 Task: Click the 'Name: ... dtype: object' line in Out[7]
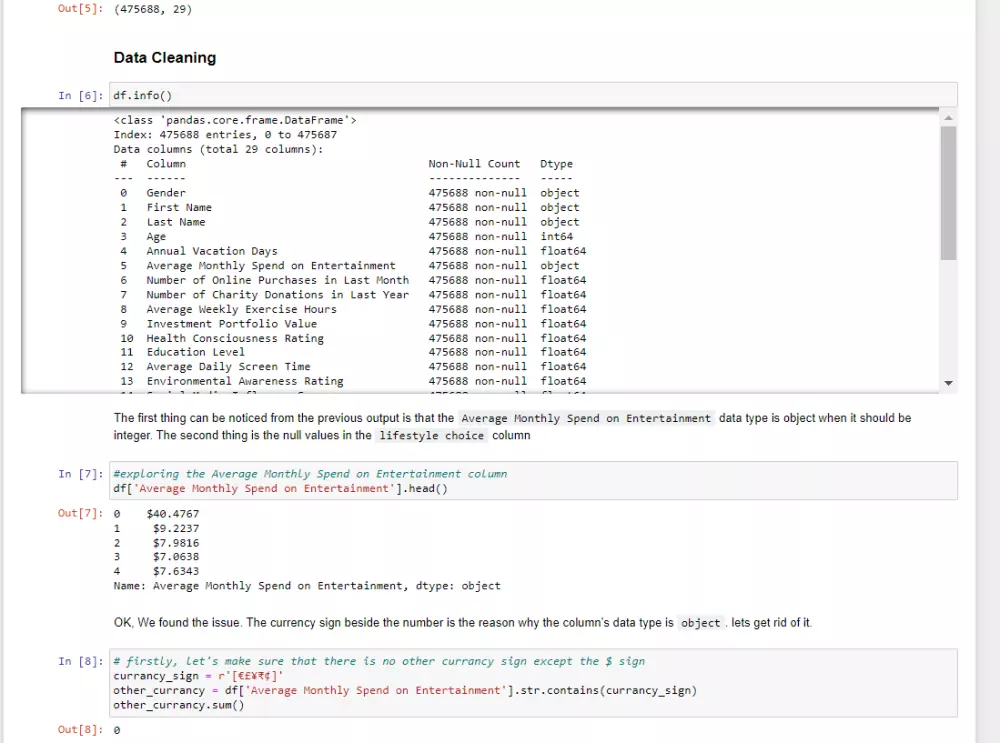click(x=307, y=586)
